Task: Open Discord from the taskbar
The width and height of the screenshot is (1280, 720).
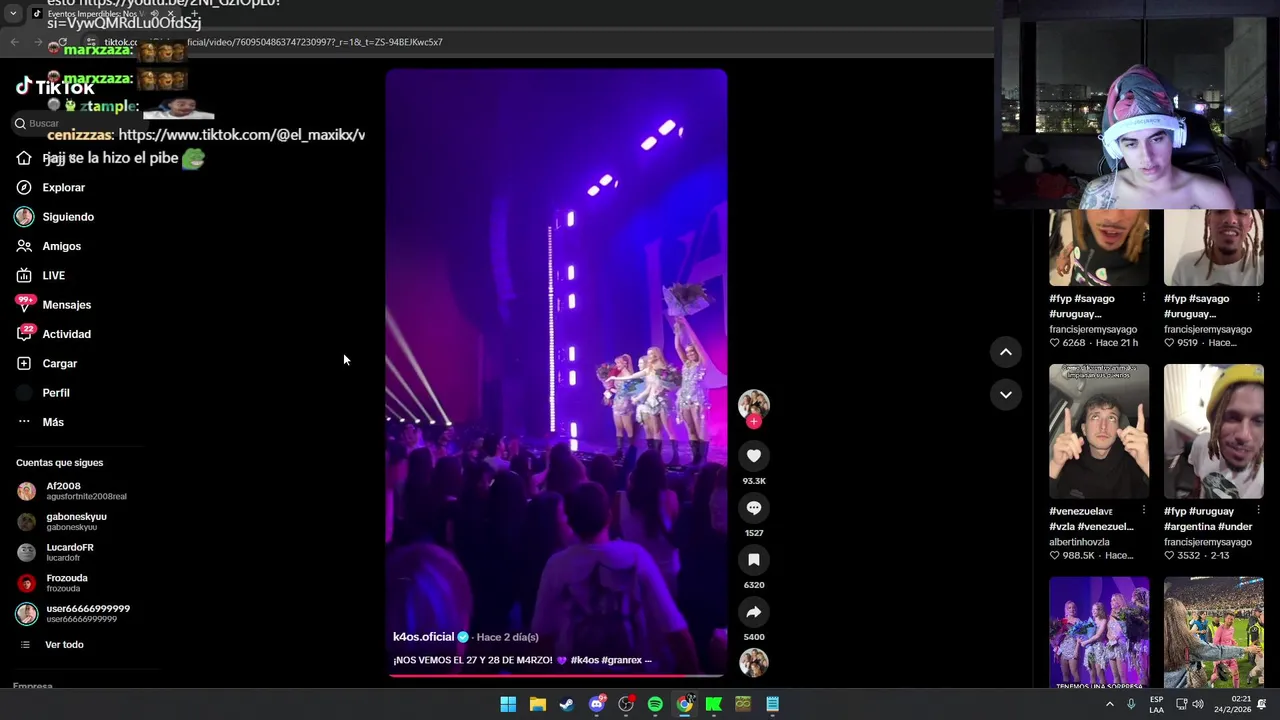Action: 597,704
